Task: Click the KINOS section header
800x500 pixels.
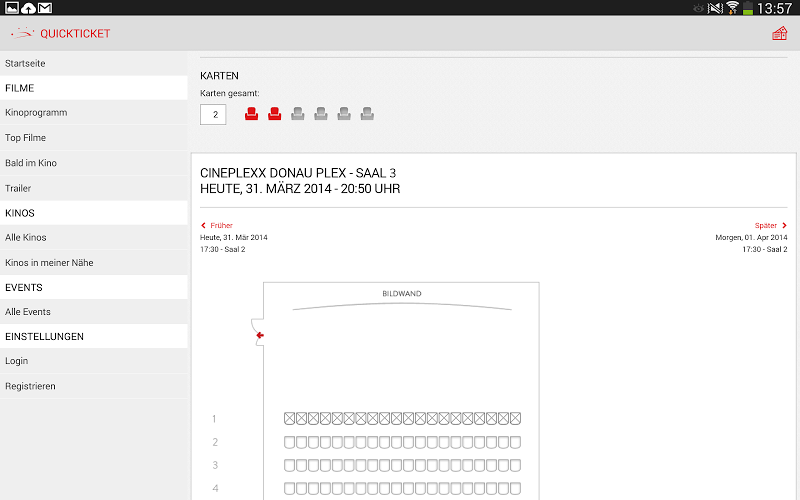Action: [x=94, y=213]
